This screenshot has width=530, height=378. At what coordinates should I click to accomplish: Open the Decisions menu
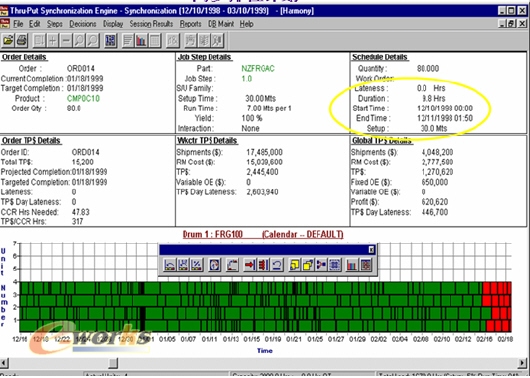[x=83, y=24]
